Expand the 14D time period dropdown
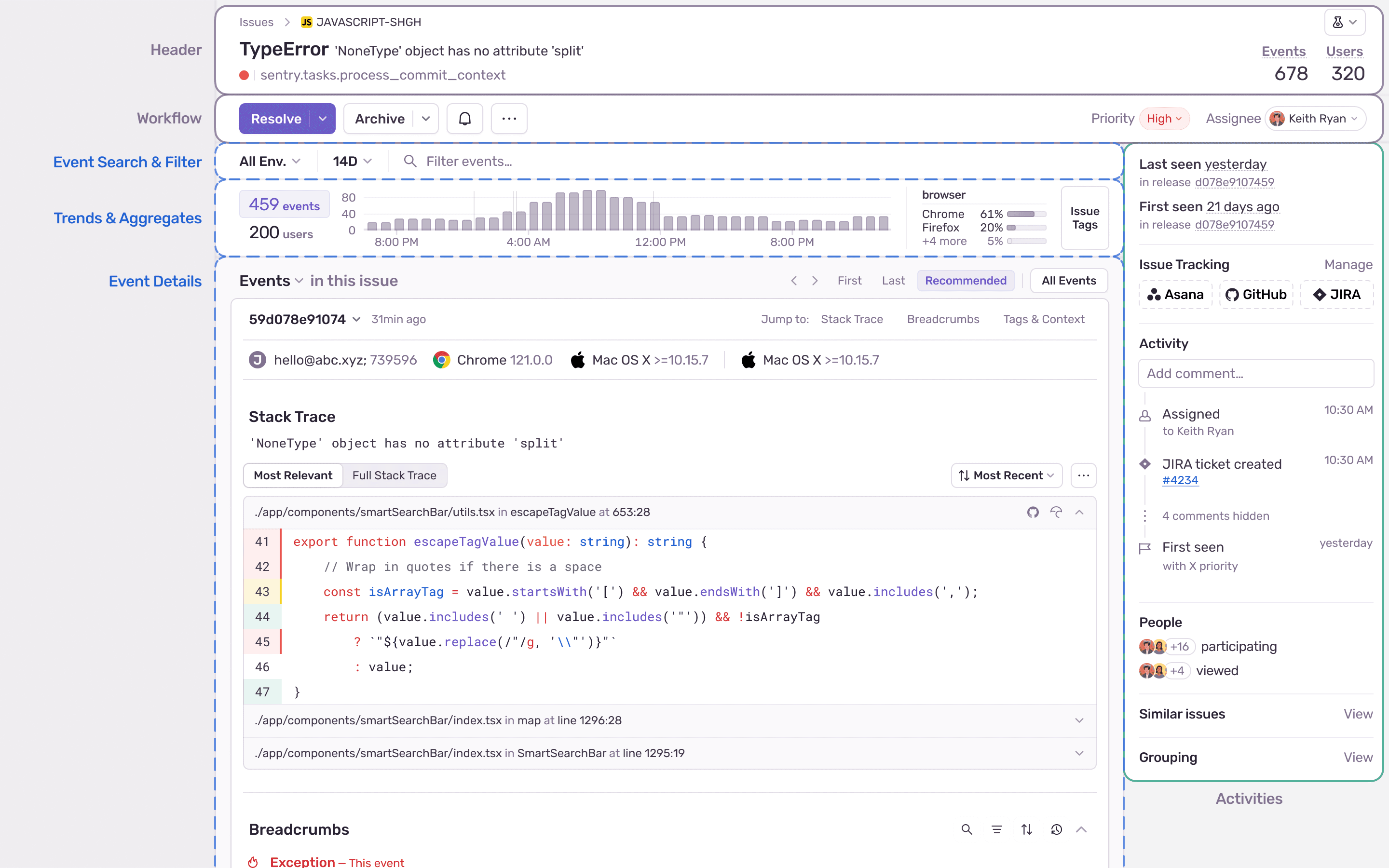Image resolution: width=1389 pixels, height=868 pixels. (351, 161)
